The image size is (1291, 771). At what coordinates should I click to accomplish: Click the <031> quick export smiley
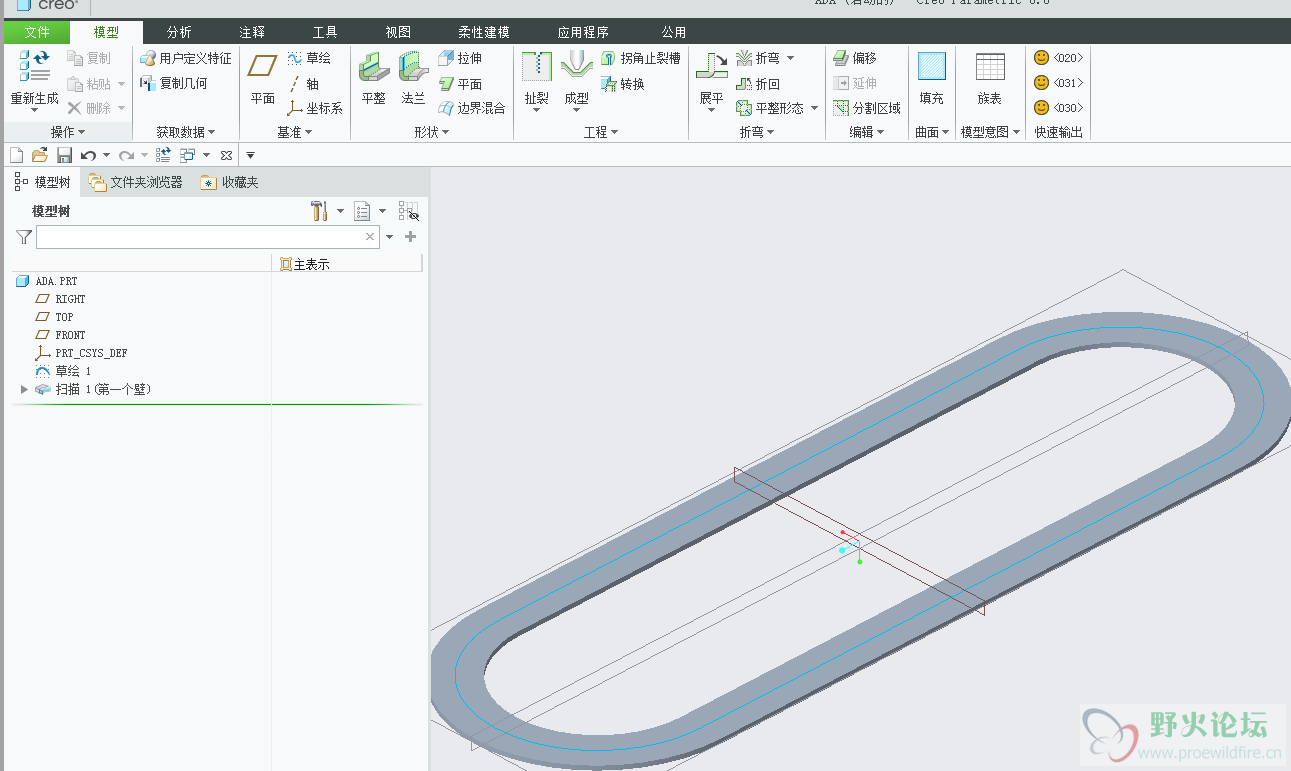click(1042, 83)
